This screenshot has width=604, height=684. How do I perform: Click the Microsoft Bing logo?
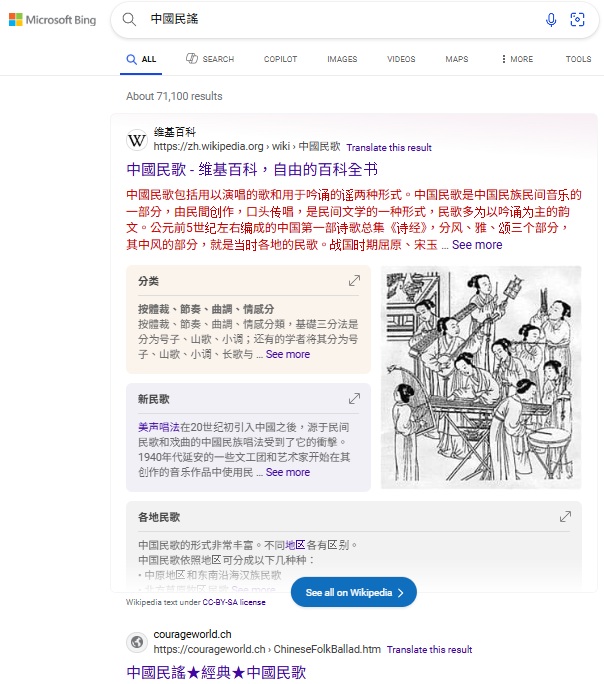tap(52, 20)
